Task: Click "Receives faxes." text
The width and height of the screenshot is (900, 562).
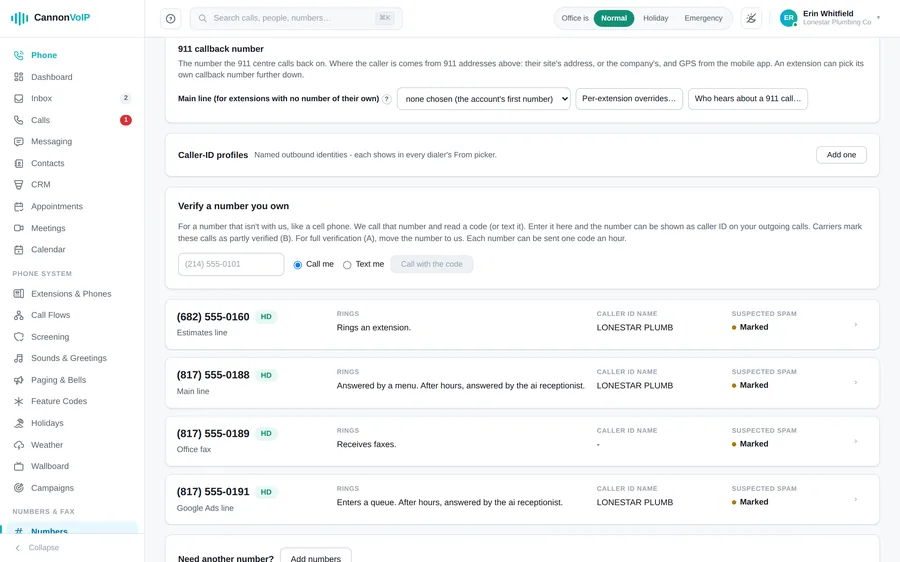Action: pyautogui.click(x=366, y=444)
